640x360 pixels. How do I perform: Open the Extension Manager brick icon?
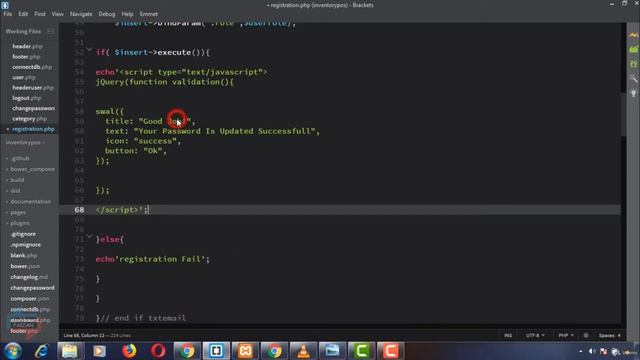(x=633, y=50)
